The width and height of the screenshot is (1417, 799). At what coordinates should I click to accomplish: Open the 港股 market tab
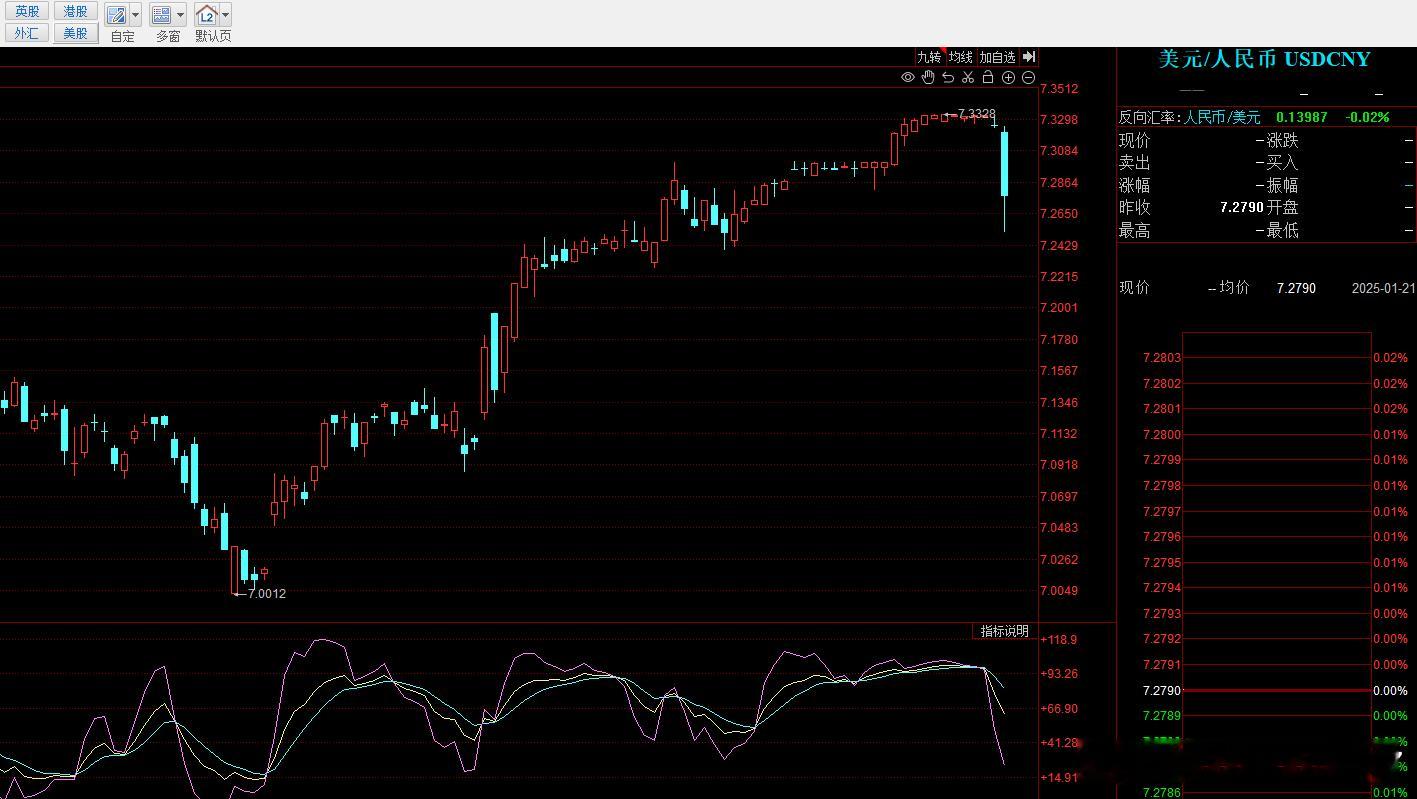[x=75, y=12]
